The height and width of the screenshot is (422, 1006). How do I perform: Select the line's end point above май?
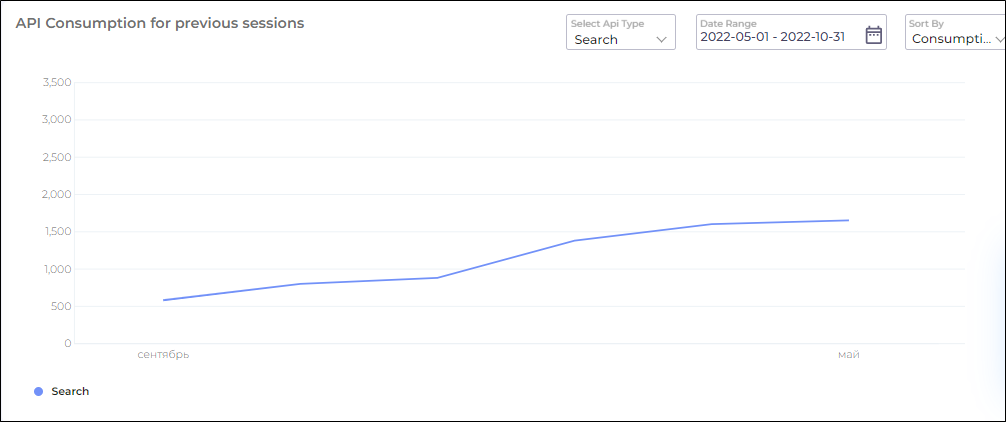click(x=848, y=220)
